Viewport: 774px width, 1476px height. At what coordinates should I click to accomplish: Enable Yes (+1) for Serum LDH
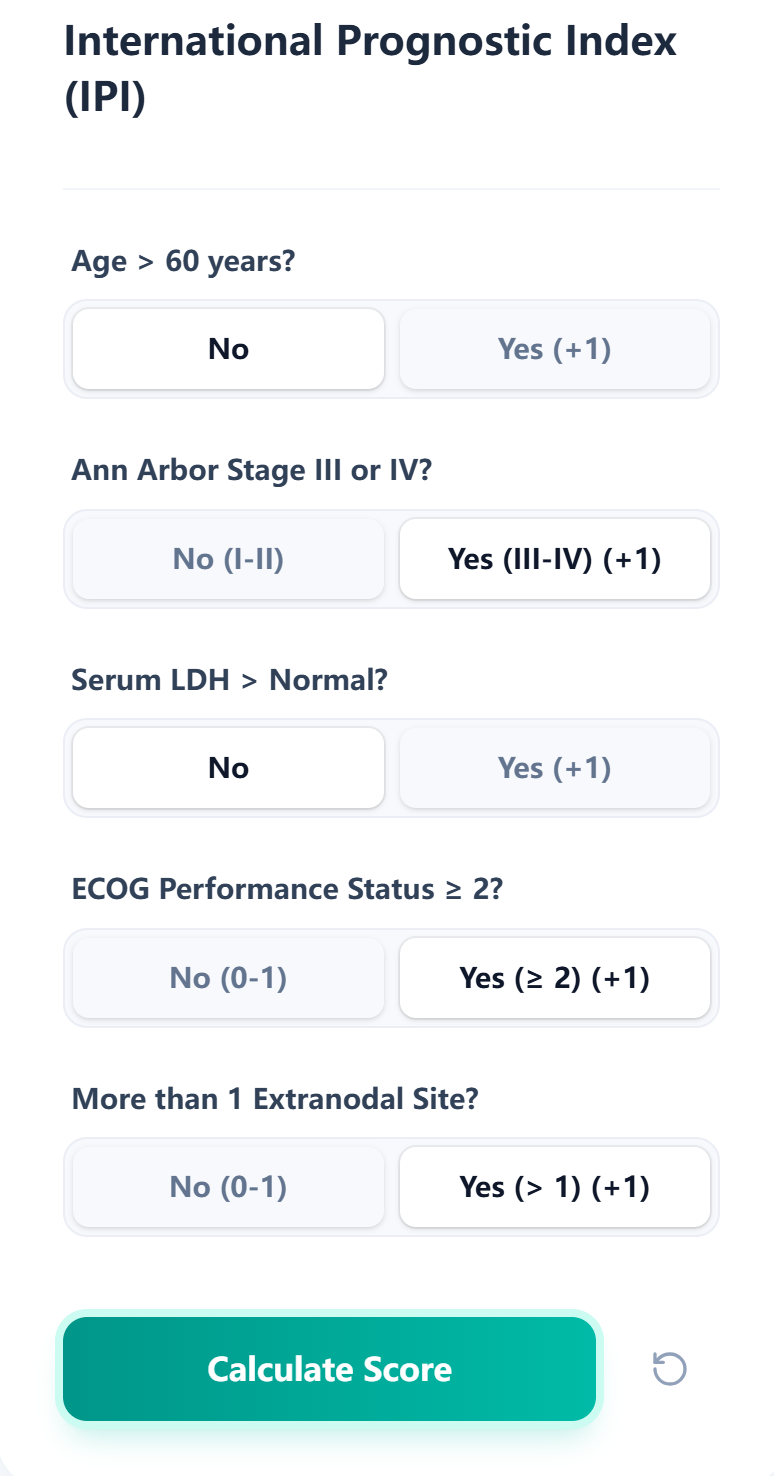(555, 768)
